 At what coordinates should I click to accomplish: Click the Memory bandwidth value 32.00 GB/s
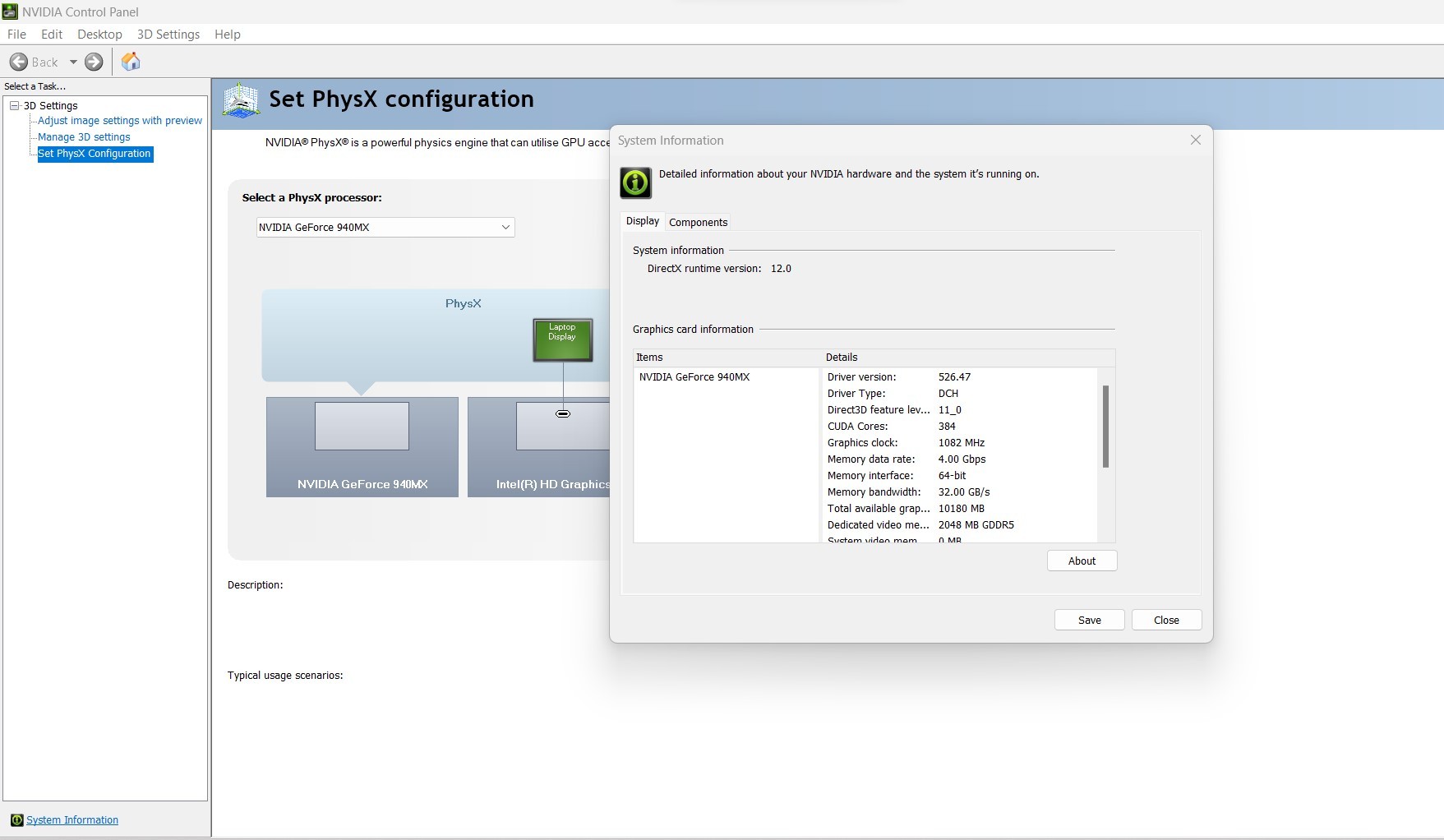pos(964,492)
